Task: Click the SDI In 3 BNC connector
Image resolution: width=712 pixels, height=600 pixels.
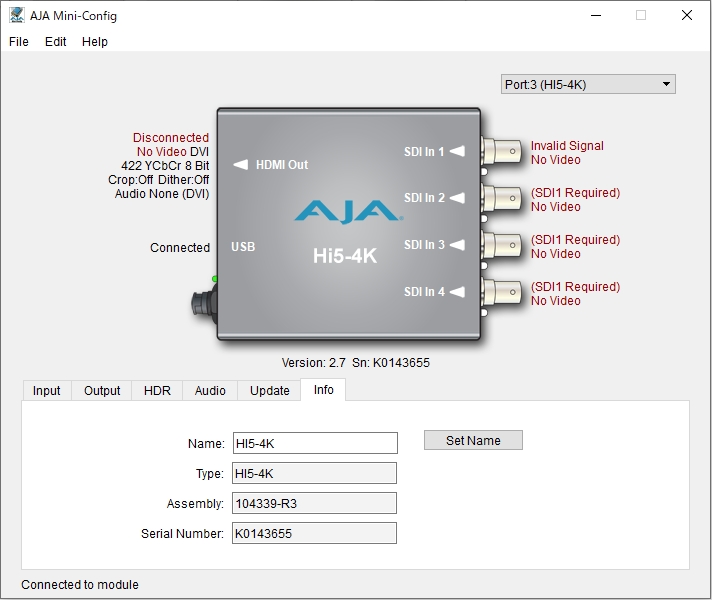Action: (502, 246)
